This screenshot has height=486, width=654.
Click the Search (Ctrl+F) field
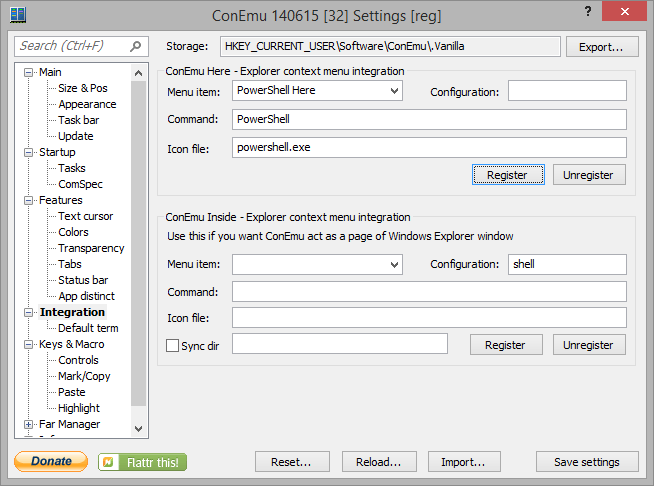coord(72,46)
